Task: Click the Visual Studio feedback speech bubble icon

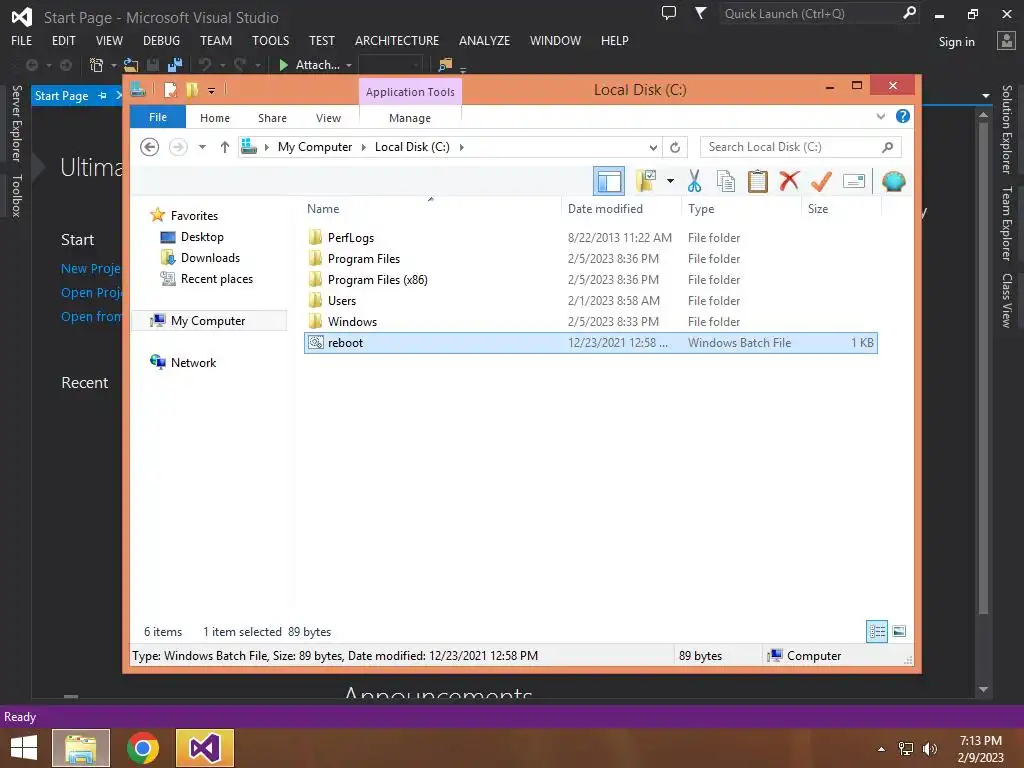Action: point(669,13)
